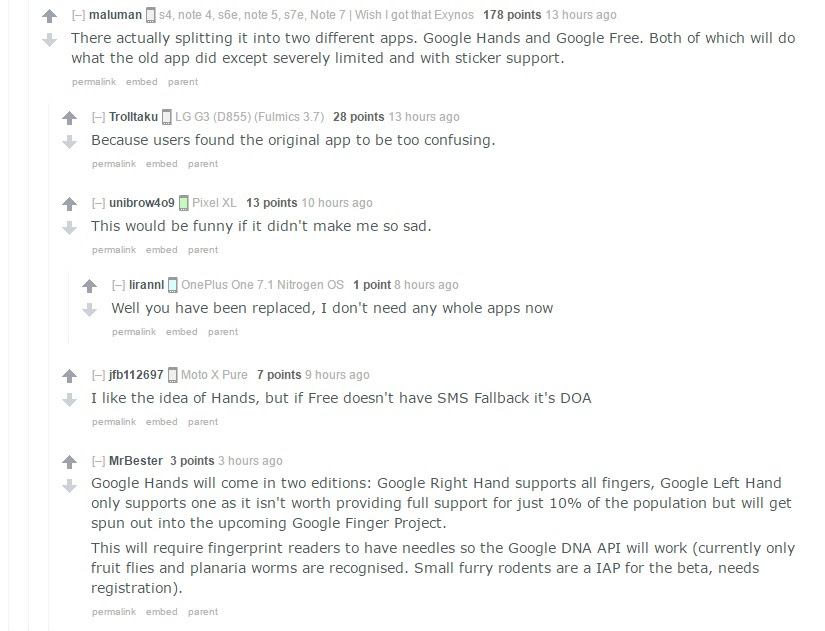Go to parent of lirannl's reply
The height and width of the screenshot is (631, 825).
click(x=223, y=332)
